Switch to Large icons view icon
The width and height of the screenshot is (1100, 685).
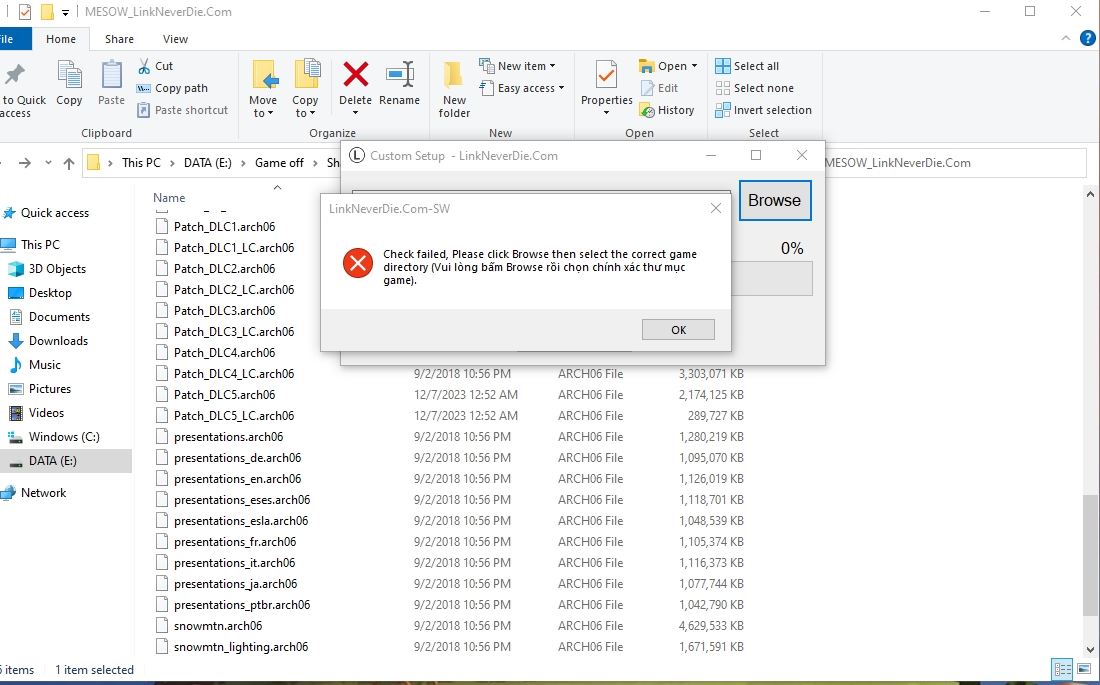(1085, 670)
